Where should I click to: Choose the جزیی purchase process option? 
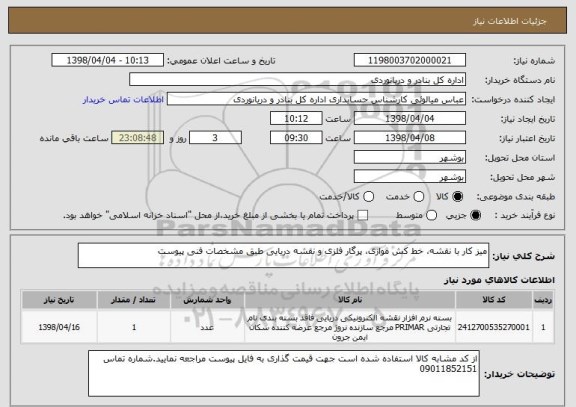point(476,216)
